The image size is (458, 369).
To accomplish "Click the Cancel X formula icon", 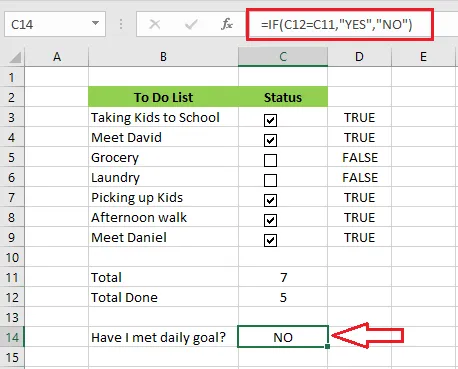I will coord(155,24).
